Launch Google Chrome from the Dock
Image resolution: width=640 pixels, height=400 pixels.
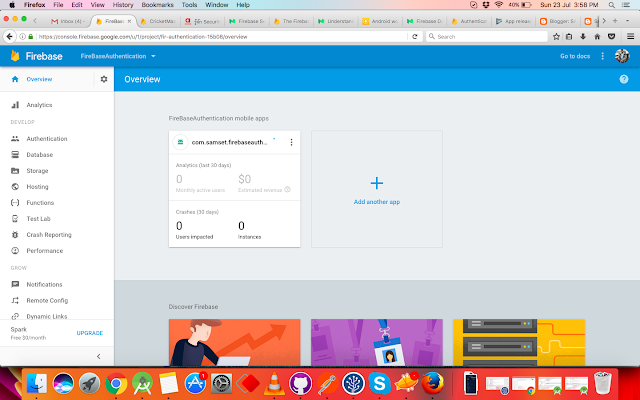(116, 384)
